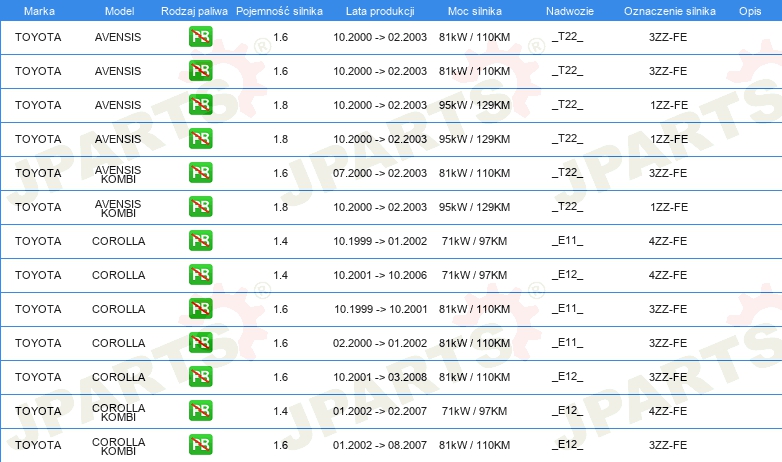Click COROLLA KOMBI model in the 1.6 row

[119, 446]
